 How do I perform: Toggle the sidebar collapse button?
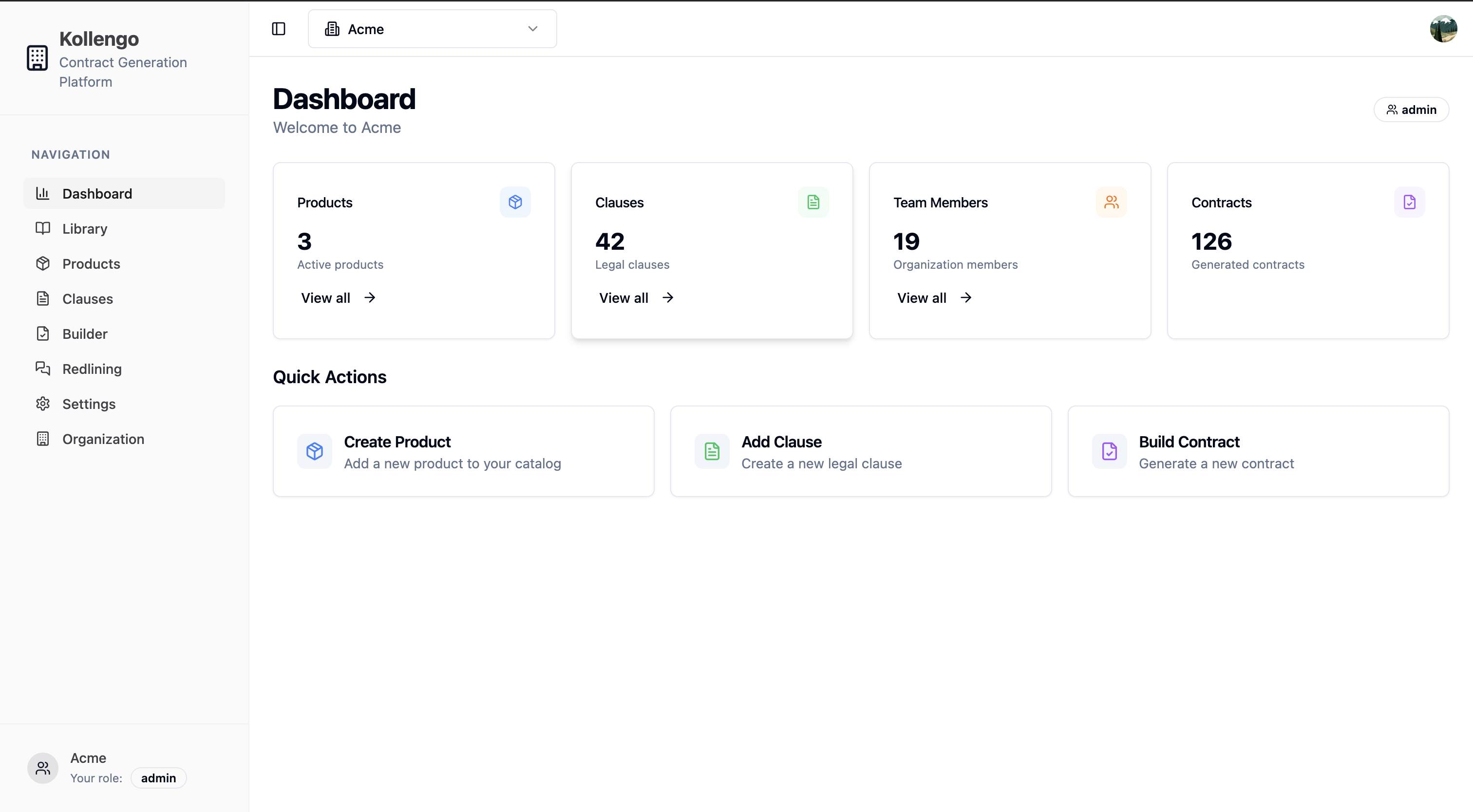pyautogui.click(x=279, y=29)
